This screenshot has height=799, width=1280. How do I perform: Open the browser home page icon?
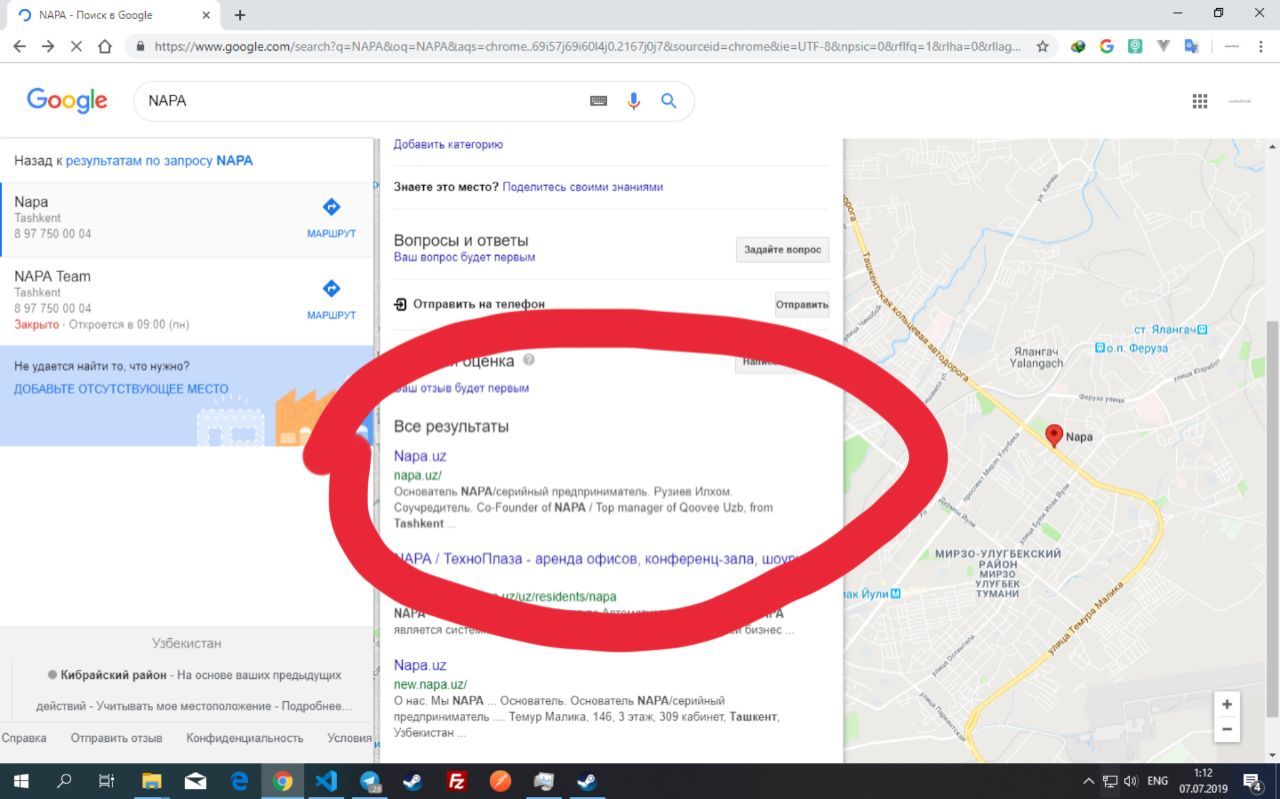(105, 46)
